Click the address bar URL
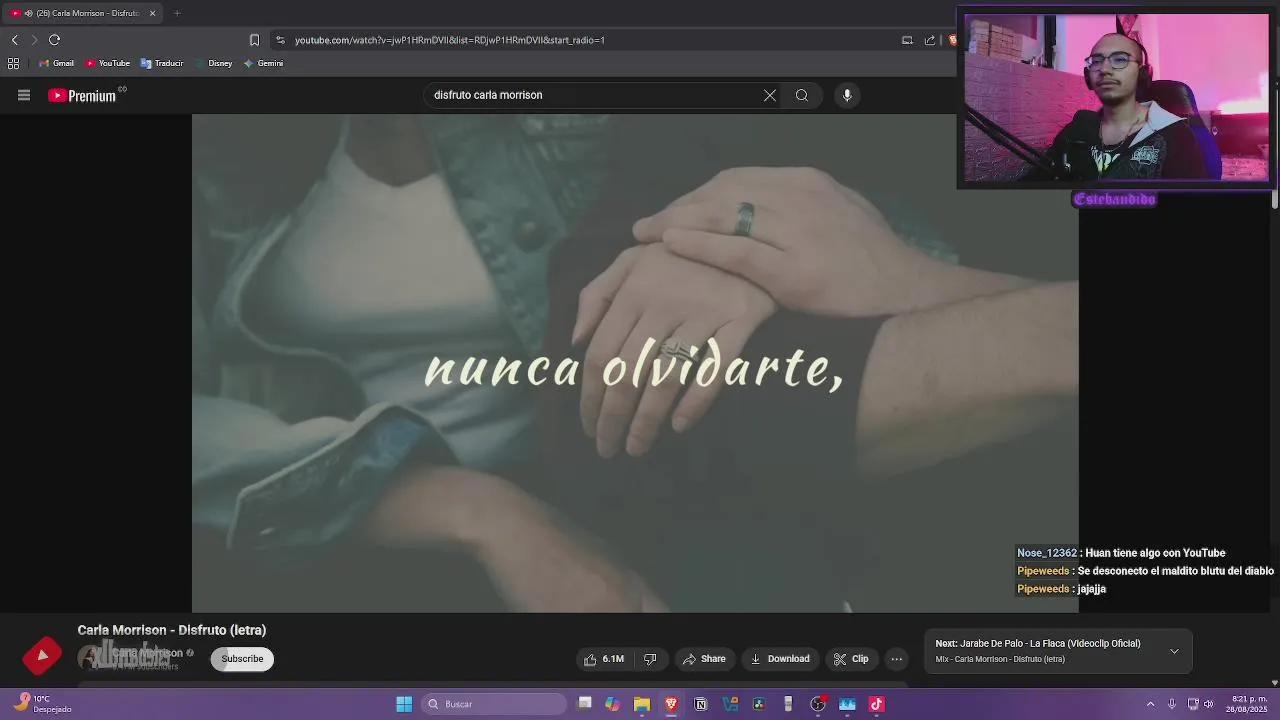1280x720 pixels. click(x=450, y=40)
